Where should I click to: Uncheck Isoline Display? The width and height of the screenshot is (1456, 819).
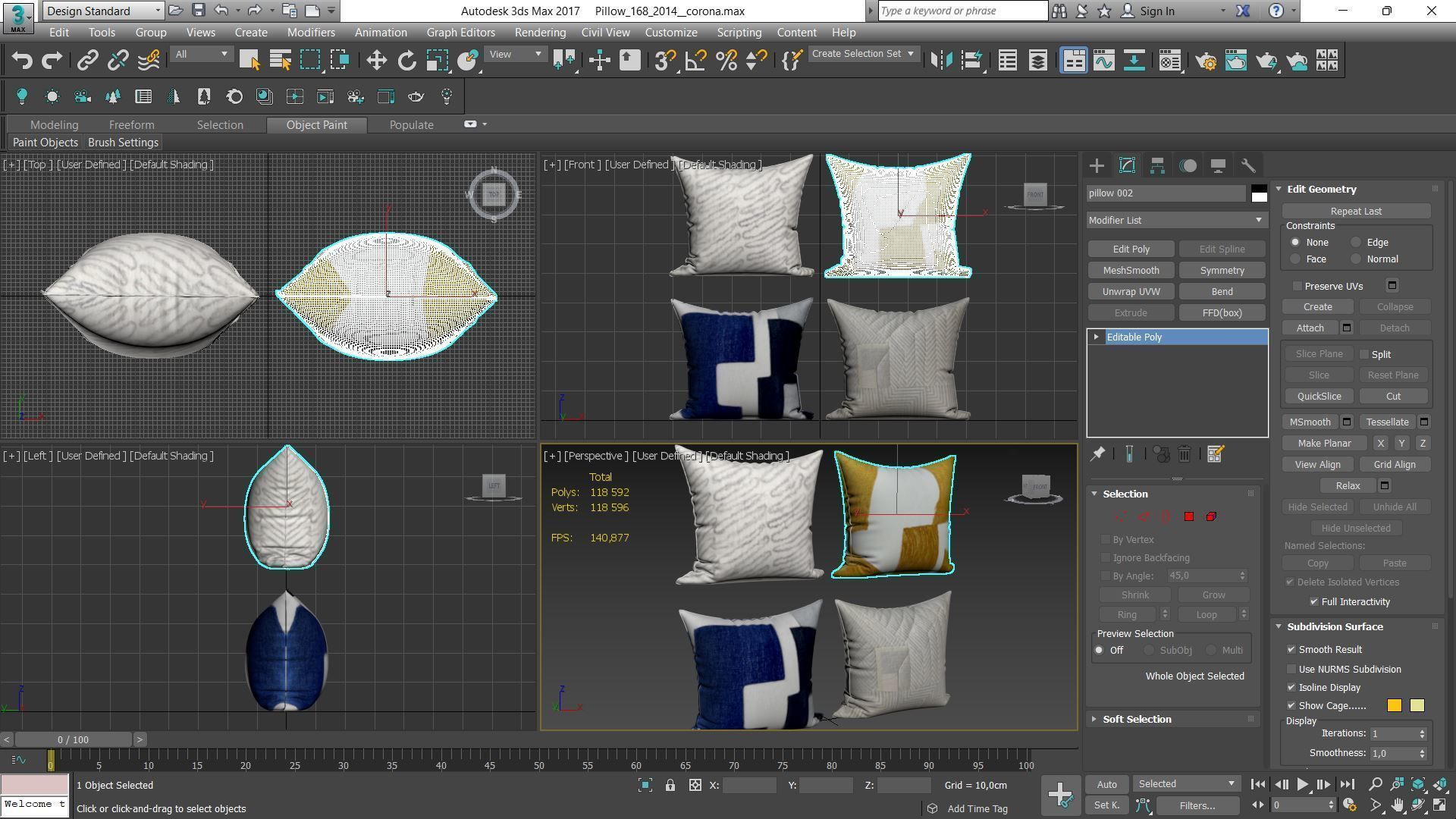pos(1291,688)
